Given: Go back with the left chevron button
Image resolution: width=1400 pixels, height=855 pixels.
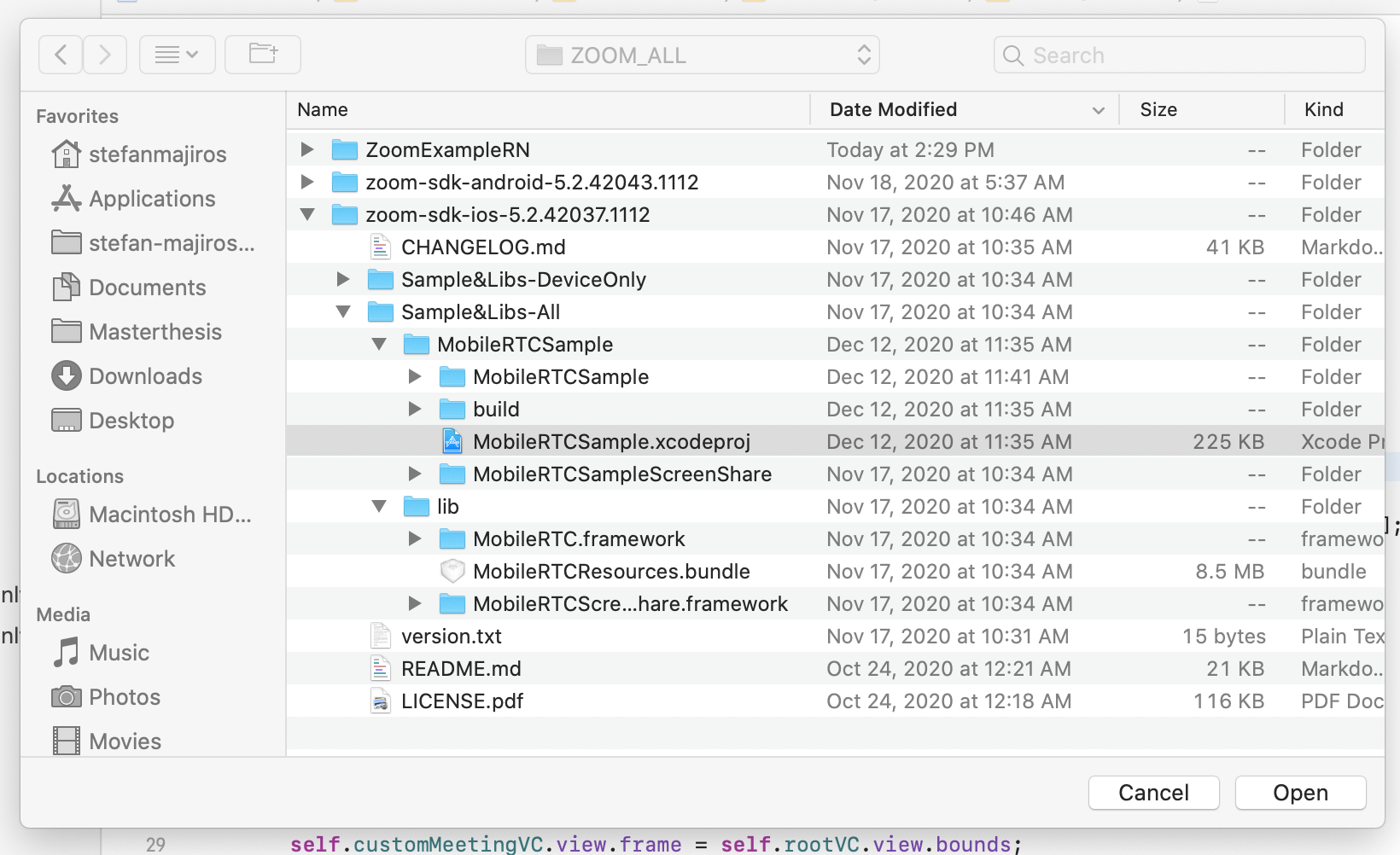Looking at the screenshot, I should click(x=61, y=55).
